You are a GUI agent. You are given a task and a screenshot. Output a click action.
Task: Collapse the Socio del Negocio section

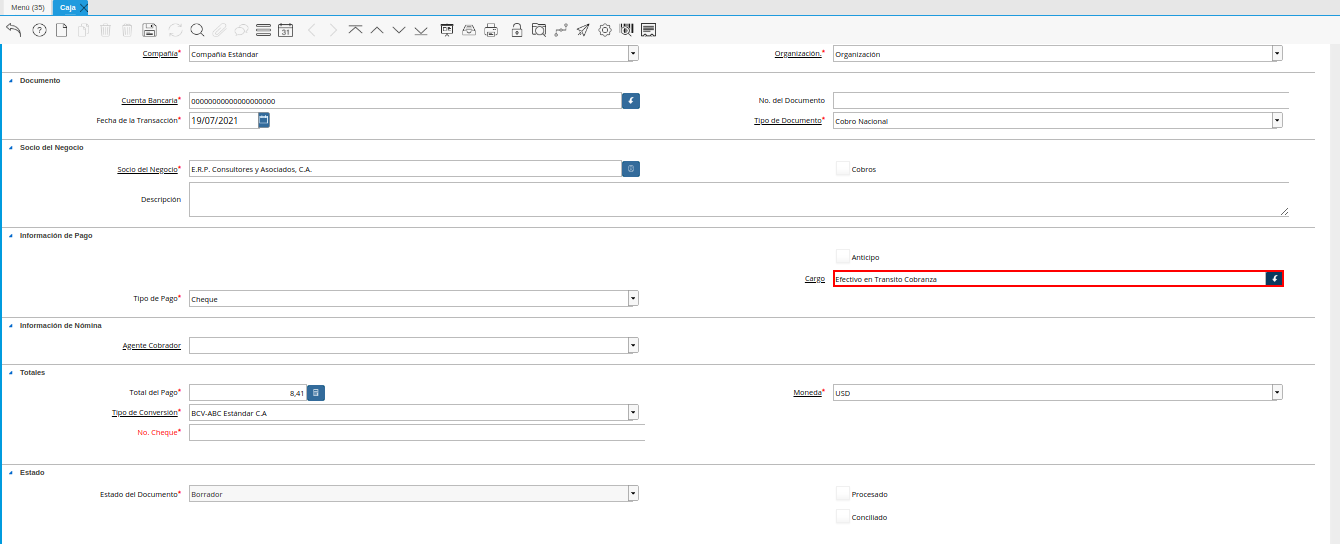tap(11, 147)
